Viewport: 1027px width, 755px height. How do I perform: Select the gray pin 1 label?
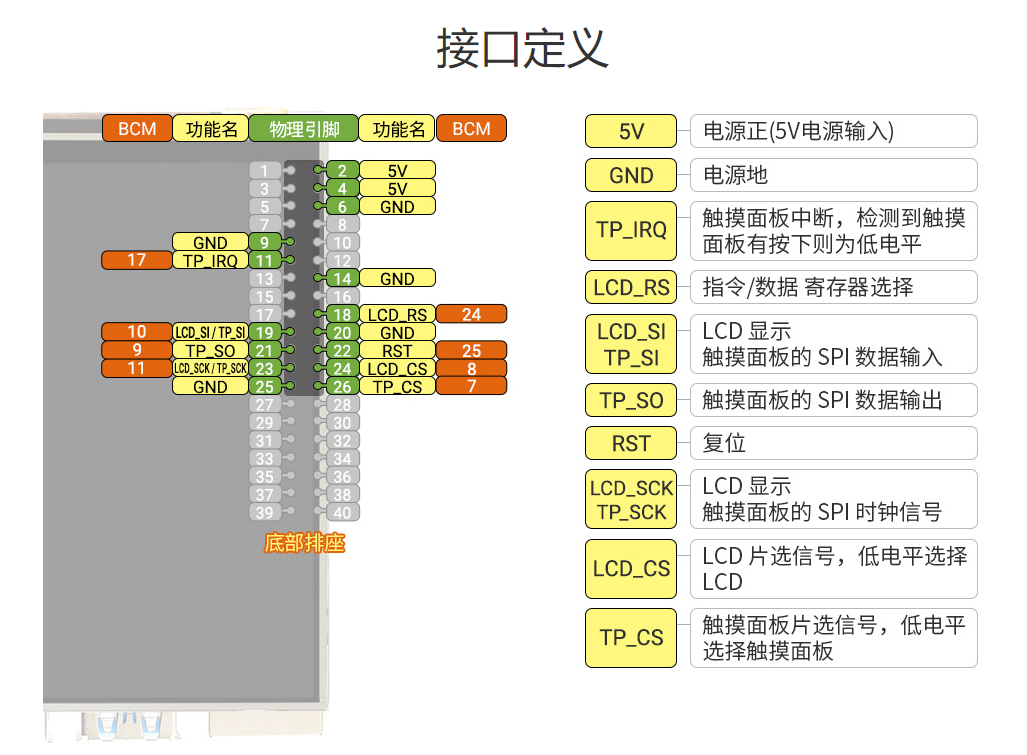[x=265, y=170]
